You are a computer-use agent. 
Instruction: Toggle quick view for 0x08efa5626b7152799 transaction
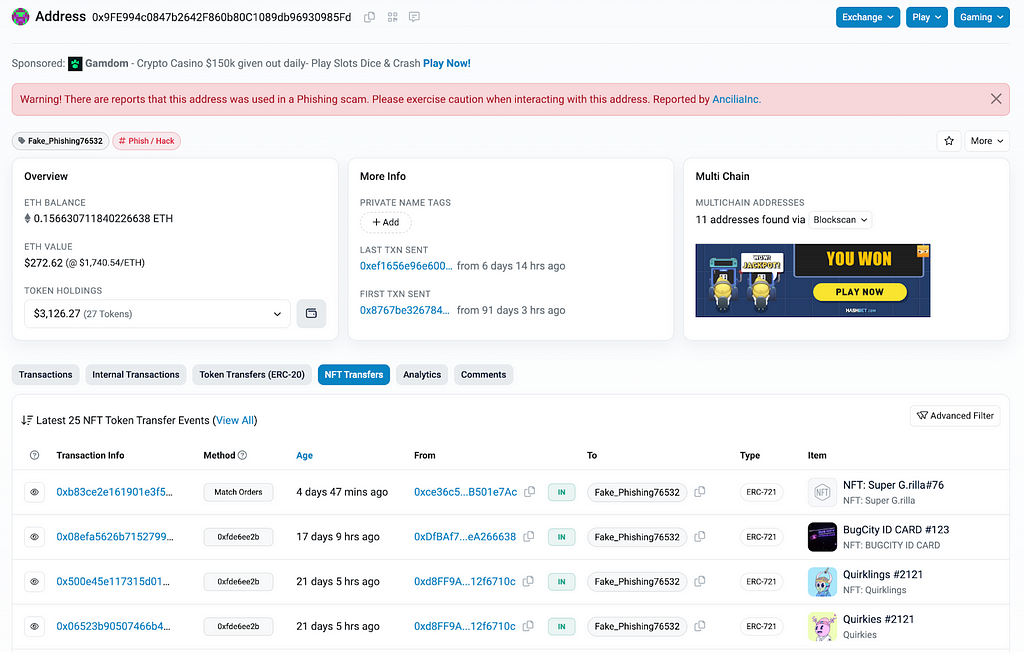(x=35, y=537)
